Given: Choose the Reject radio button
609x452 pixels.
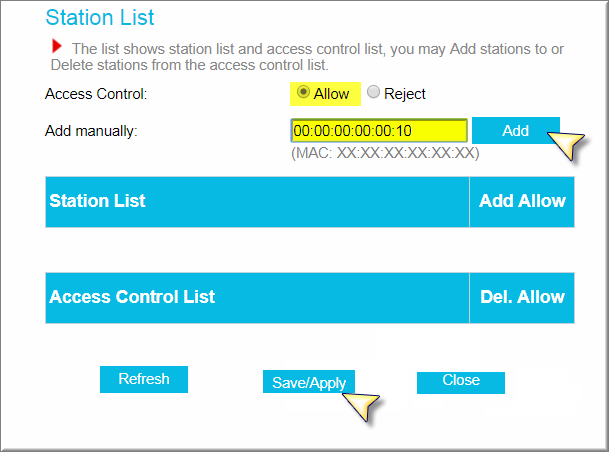Looking at the screenshot, I should [x=373, y=92].
